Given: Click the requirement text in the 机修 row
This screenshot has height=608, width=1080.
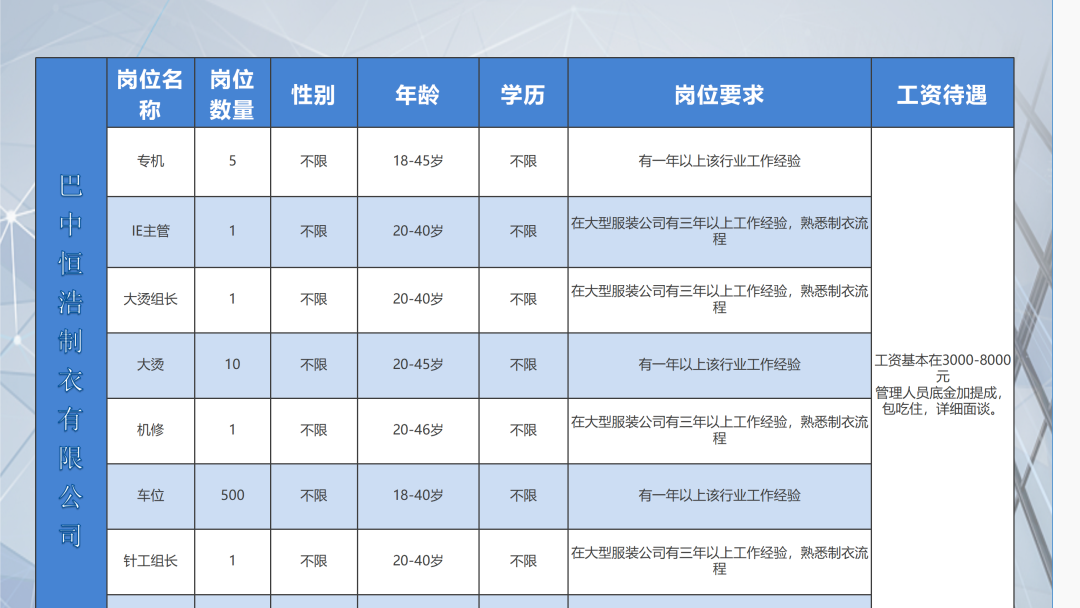Looking at the screenshot, I should coord(719,430).
